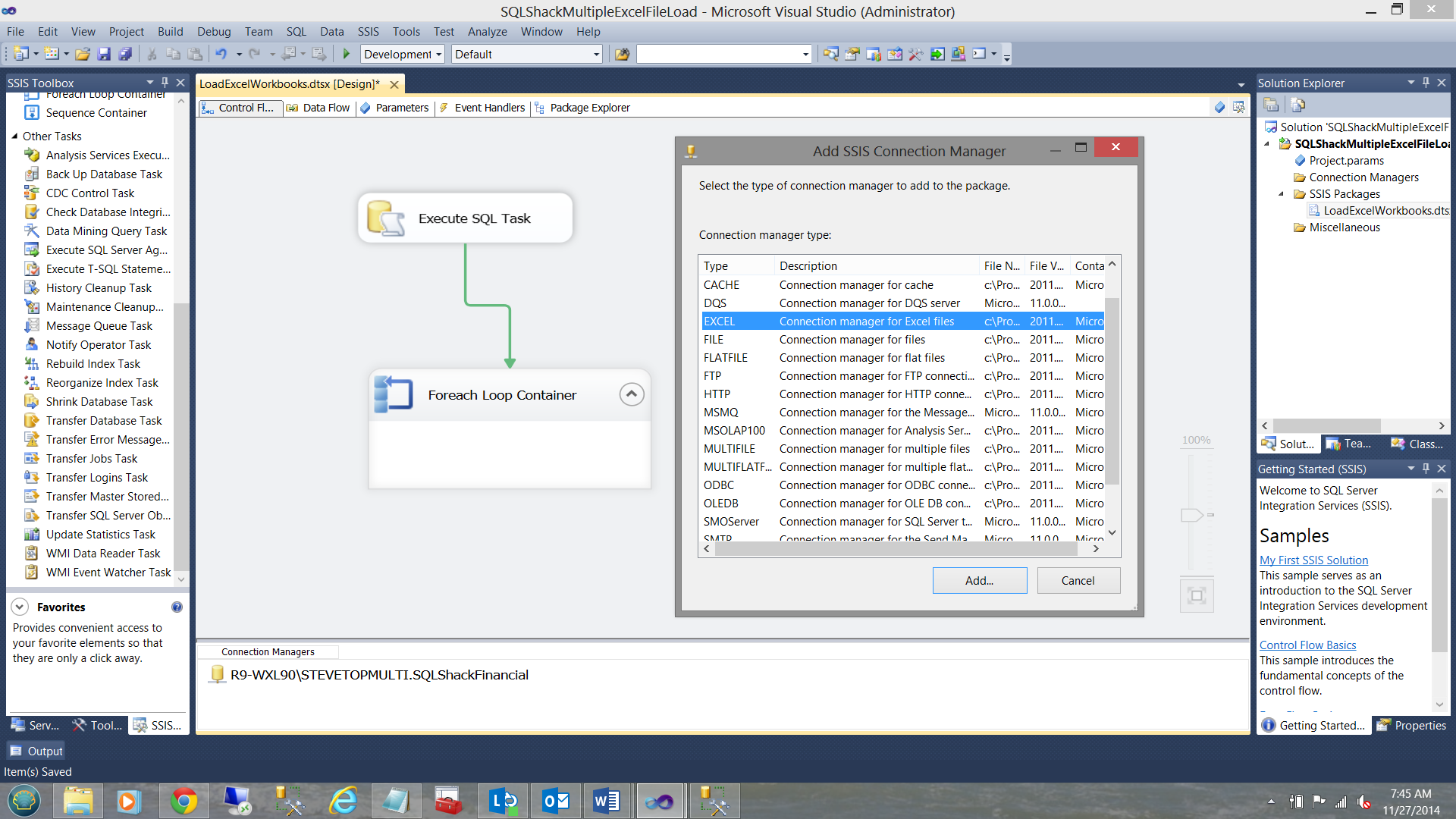Collapse the Foreach Loop Container
The height and width of the screenshot is (819, 1456).
(632, 394)
